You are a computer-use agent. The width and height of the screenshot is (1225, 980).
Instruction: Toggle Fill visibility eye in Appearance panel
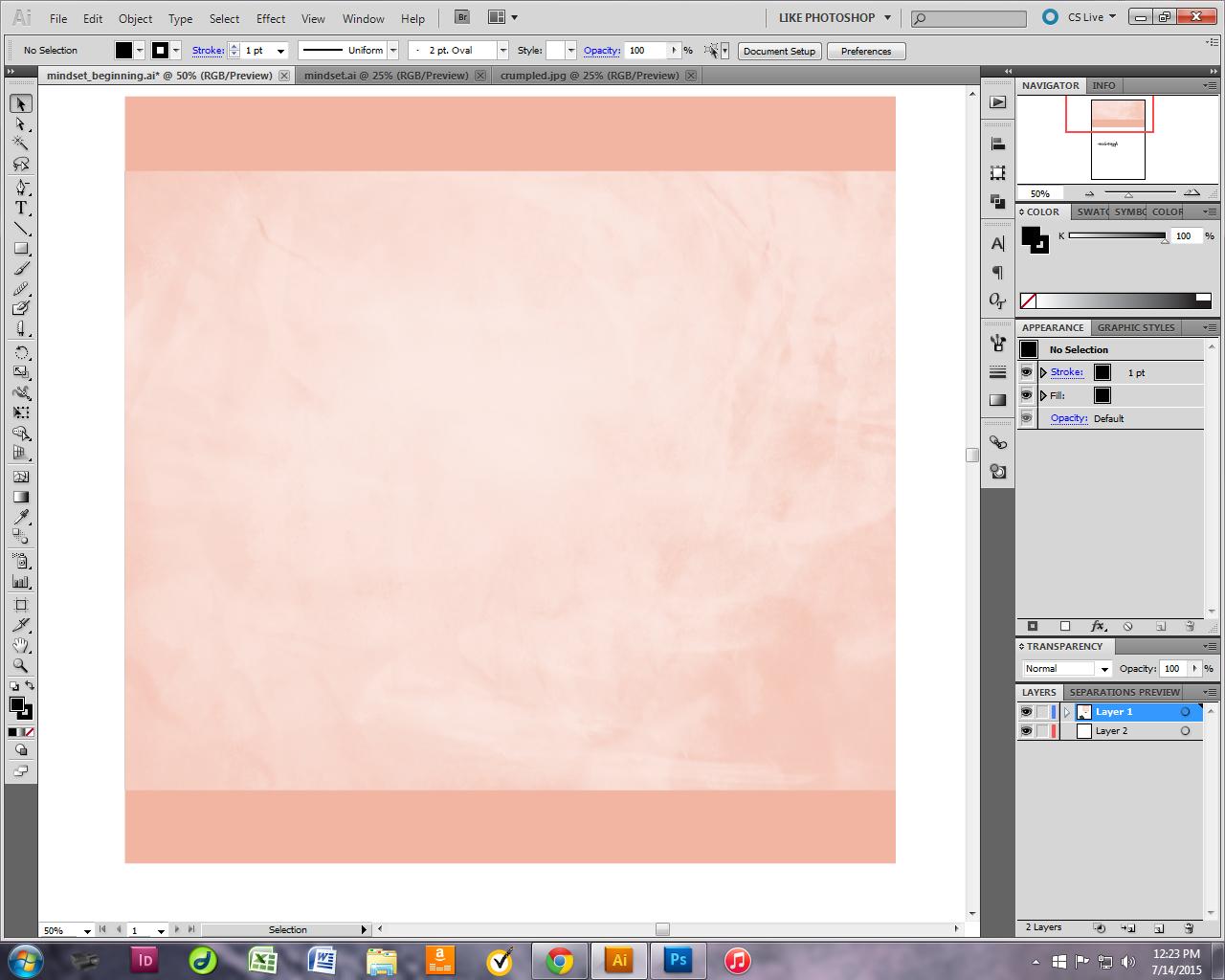pyautogui.click(x=1027, y=395)
